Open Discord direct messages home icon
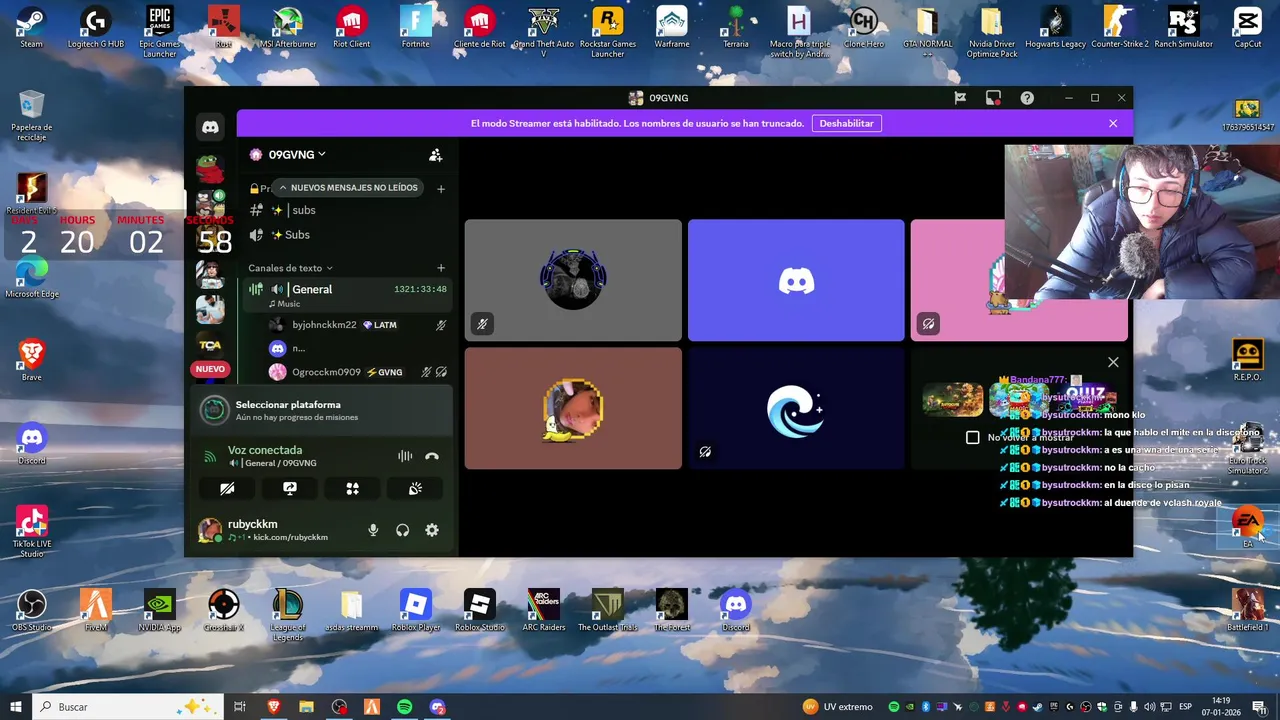The height and width of the screenshot is (720, 1280). [x=210, y=127]
